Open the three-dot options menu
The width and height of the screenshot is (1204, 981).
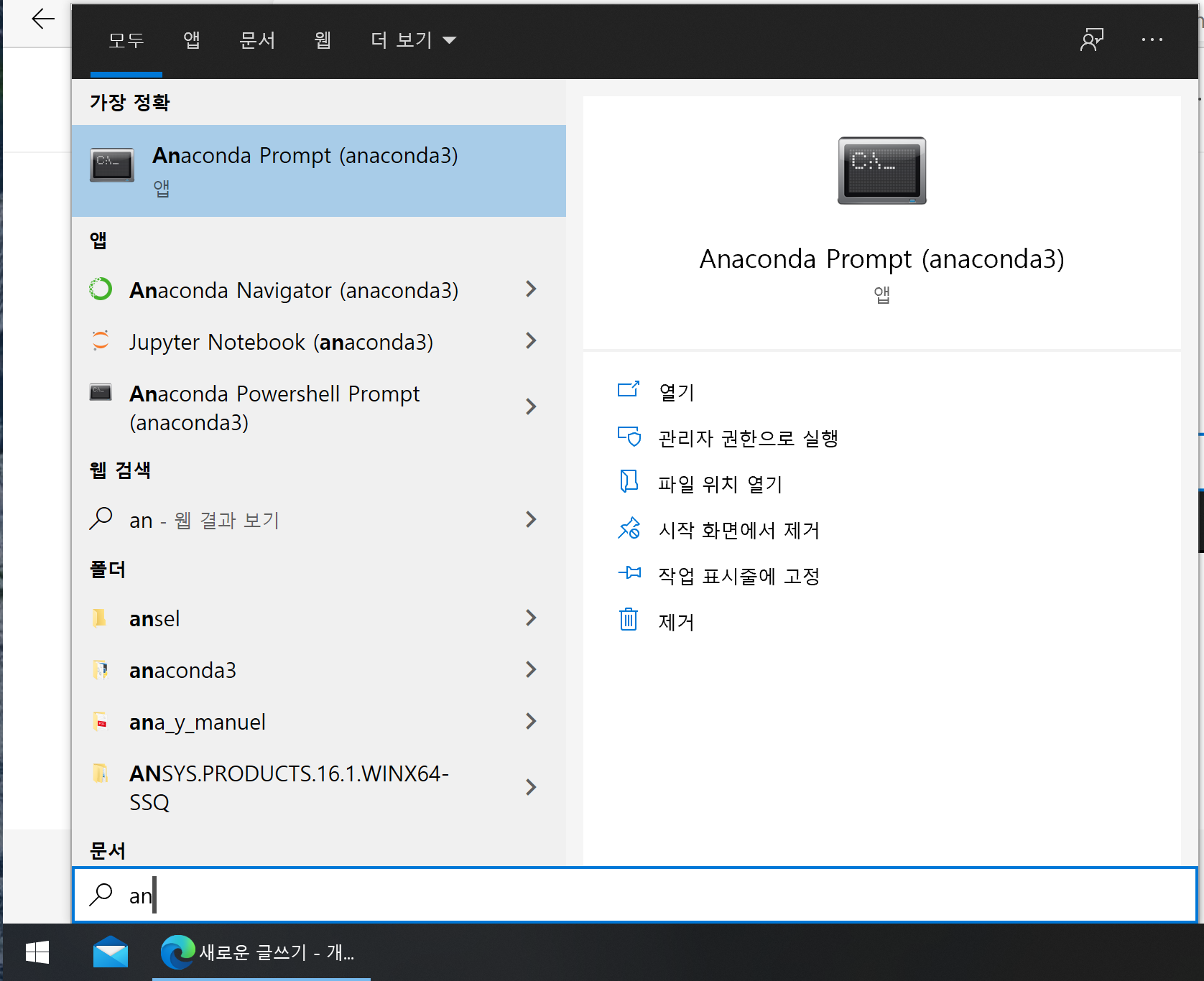point(1152,39)
